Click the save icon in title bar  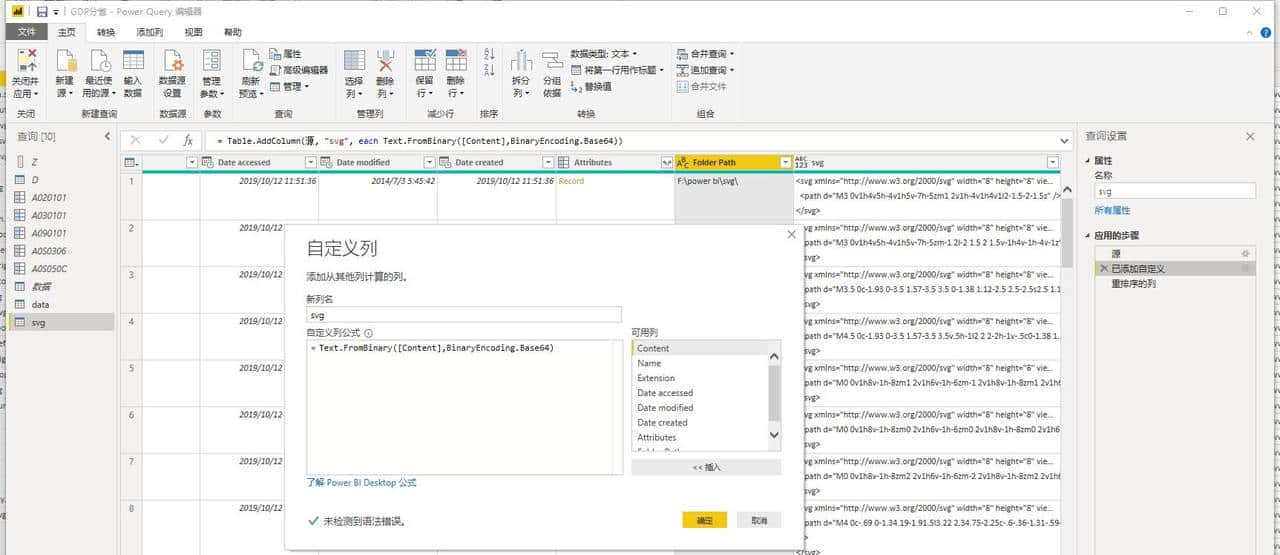[x=42, y=11]
